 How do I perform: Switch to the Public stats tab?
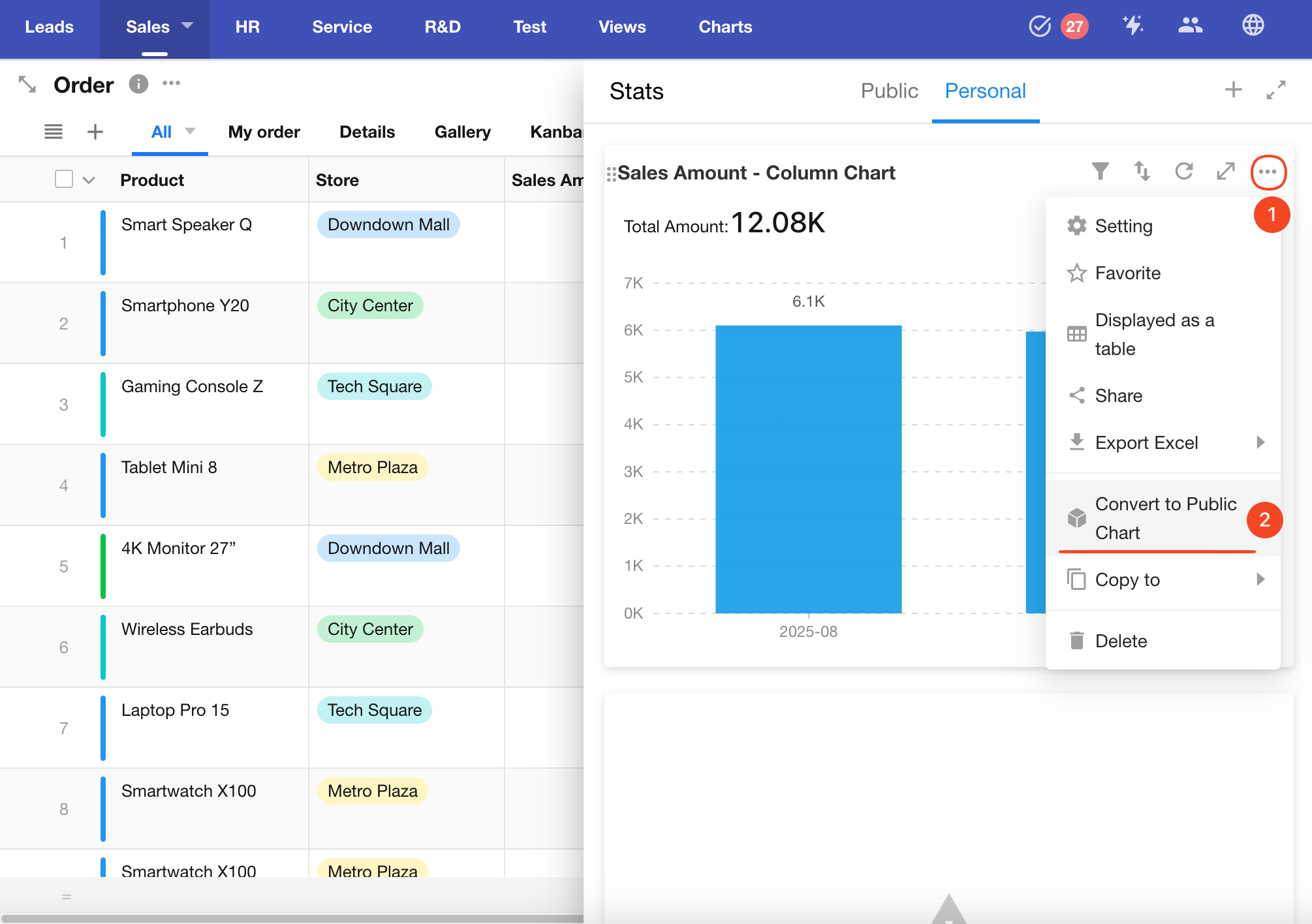pyautogui.click(x=889, y=91)
